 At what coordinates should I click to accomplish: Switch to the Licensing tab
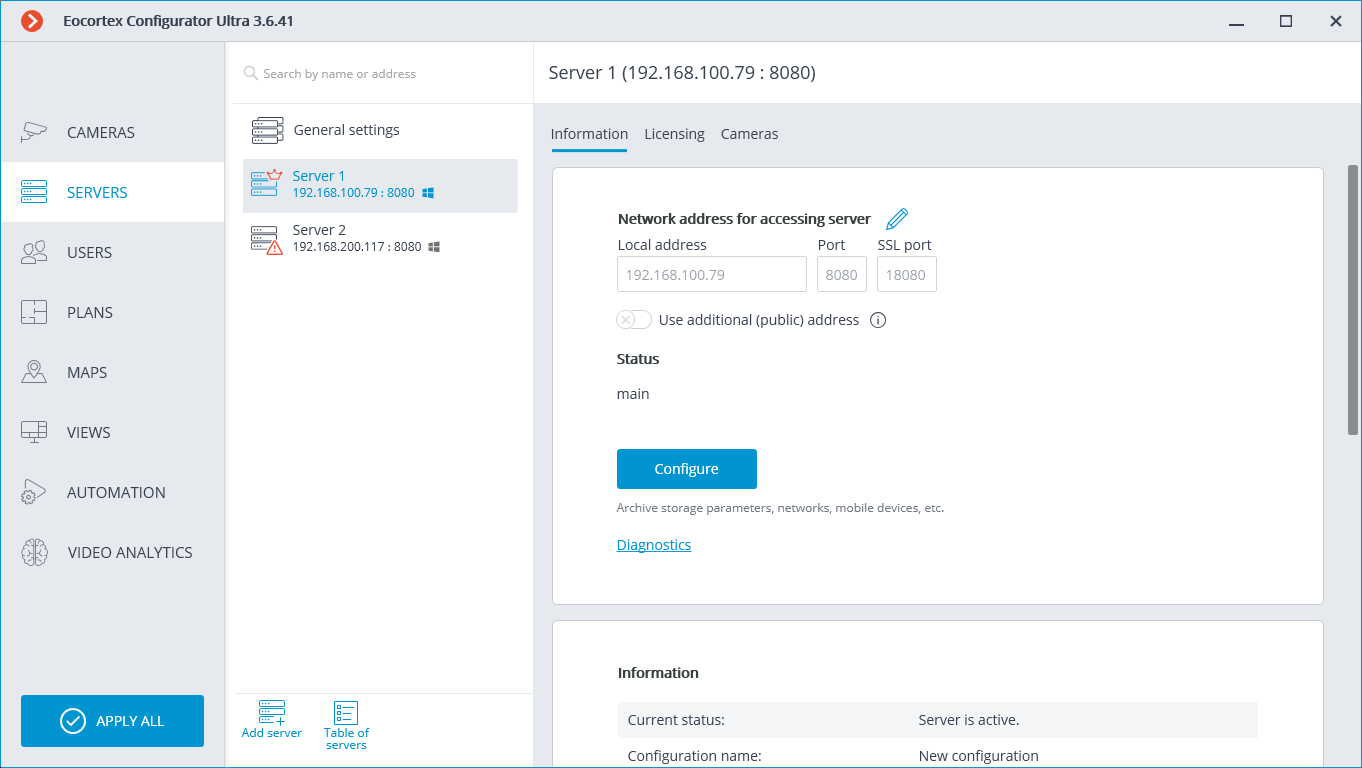(674, 134)
